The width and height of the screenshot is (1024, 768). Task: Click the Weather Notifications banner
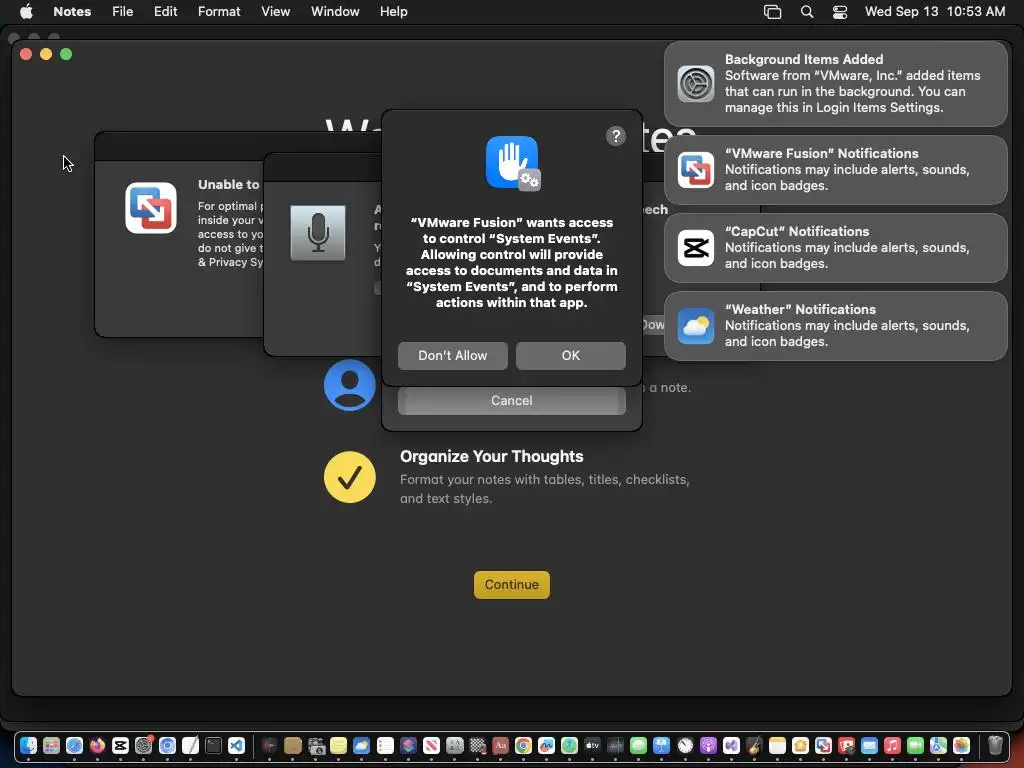[836, 326]
